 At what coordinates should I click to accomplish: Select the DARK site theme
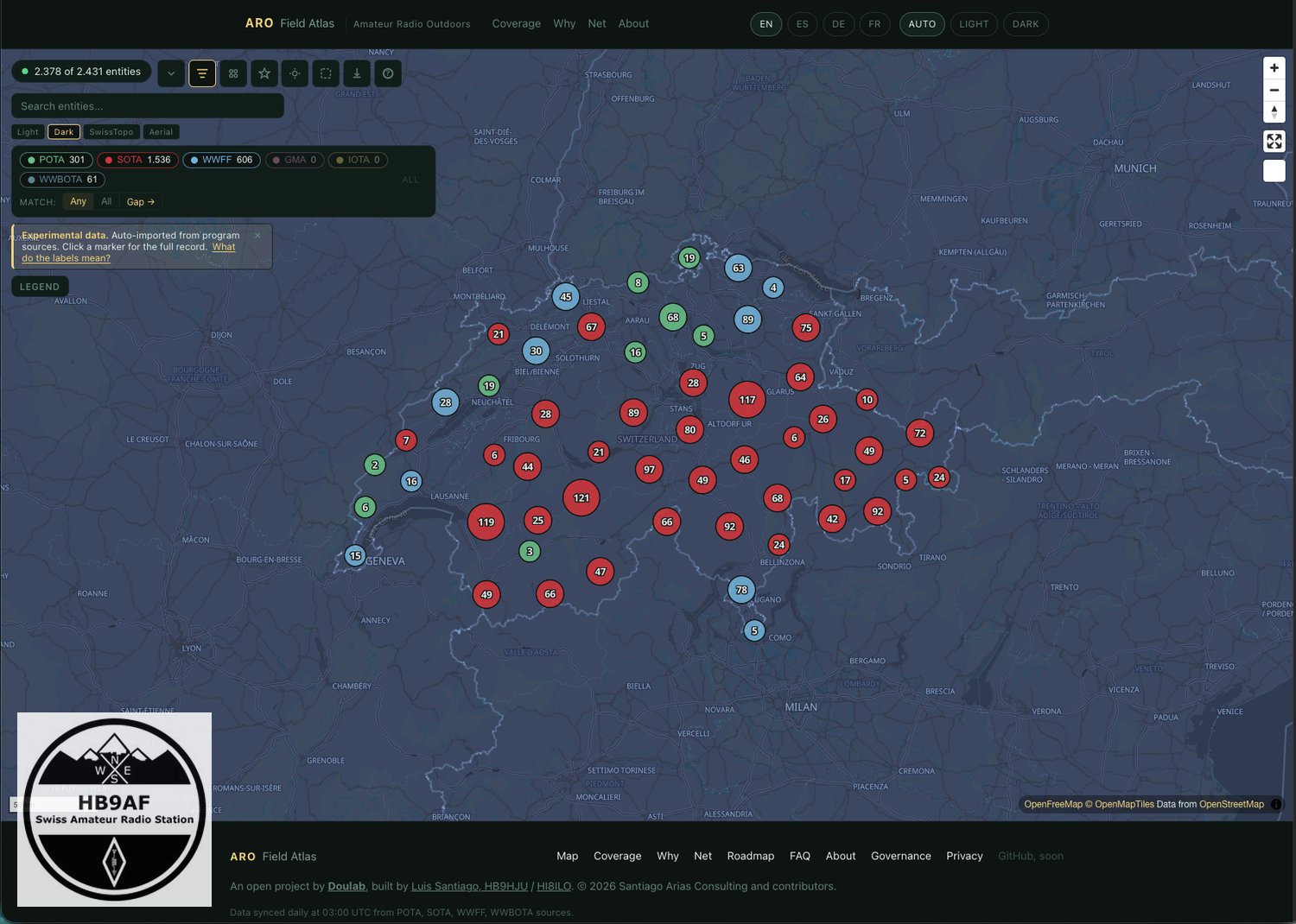pos(1026,24)
